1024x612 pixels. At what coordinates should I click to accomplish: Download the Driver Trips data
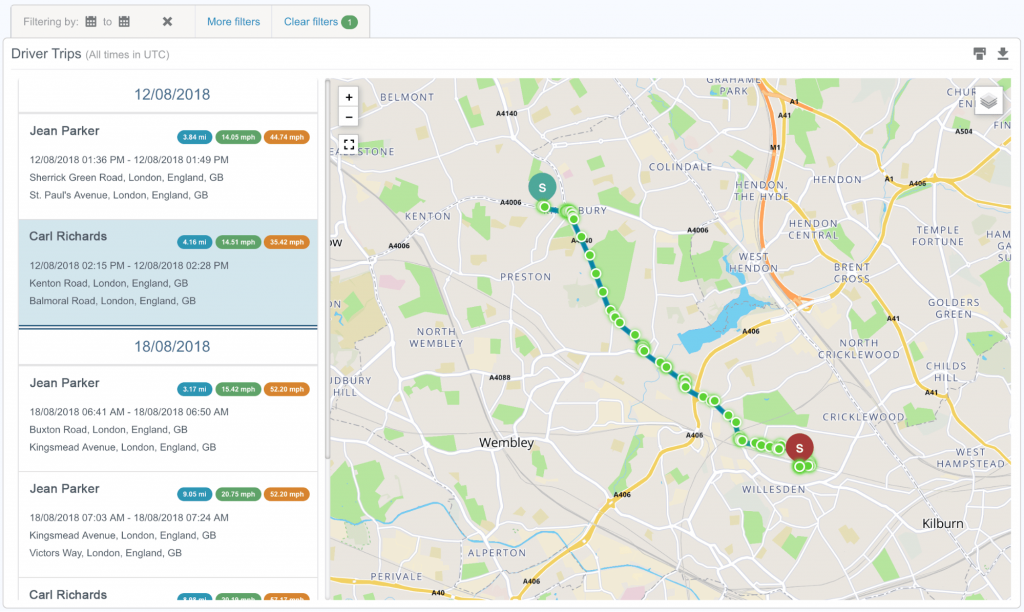point(1002,54)
